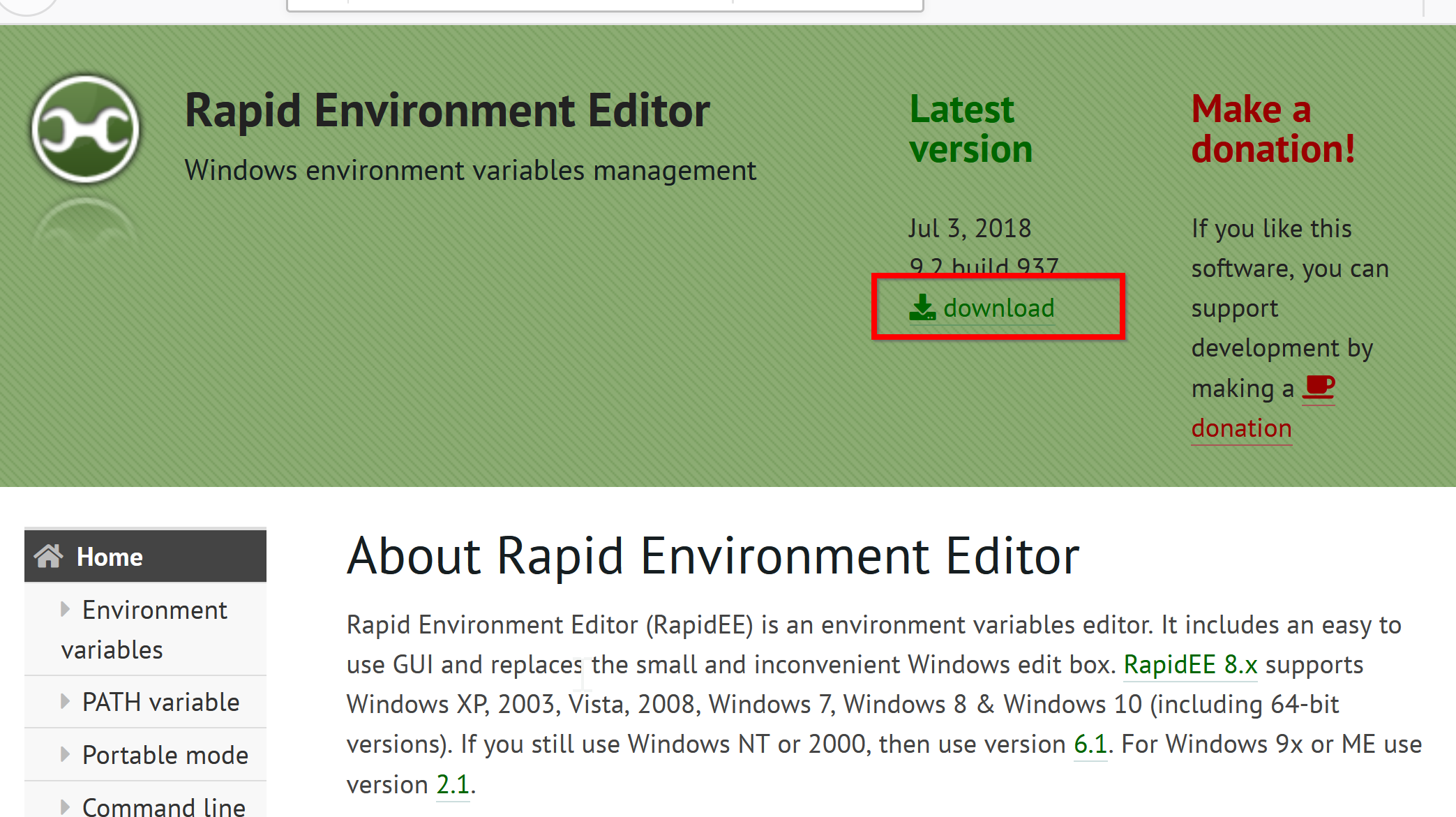Screen dimensions: 1456x817
Task: Click the Jul 3, 2018 release date
Action: pos(970,228)
